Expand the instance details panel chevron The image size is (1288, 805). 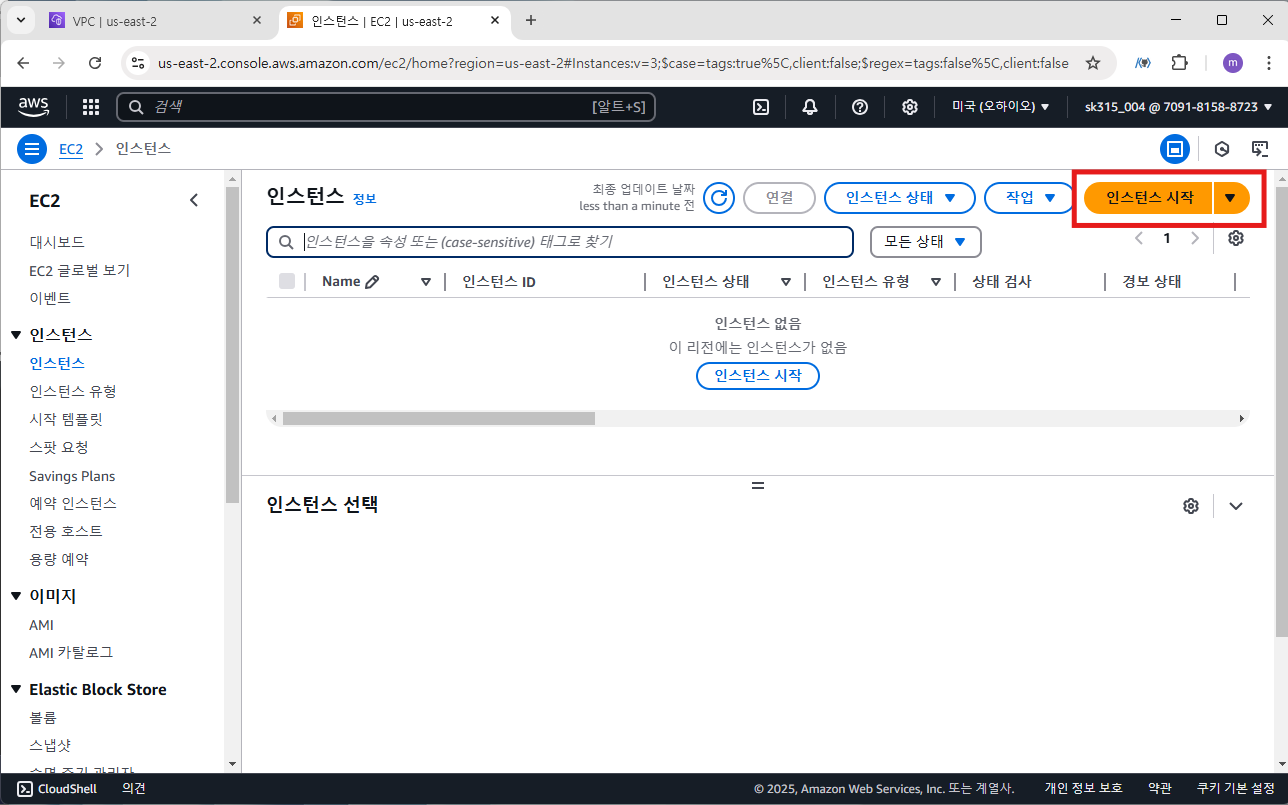tap(1236, 506)
